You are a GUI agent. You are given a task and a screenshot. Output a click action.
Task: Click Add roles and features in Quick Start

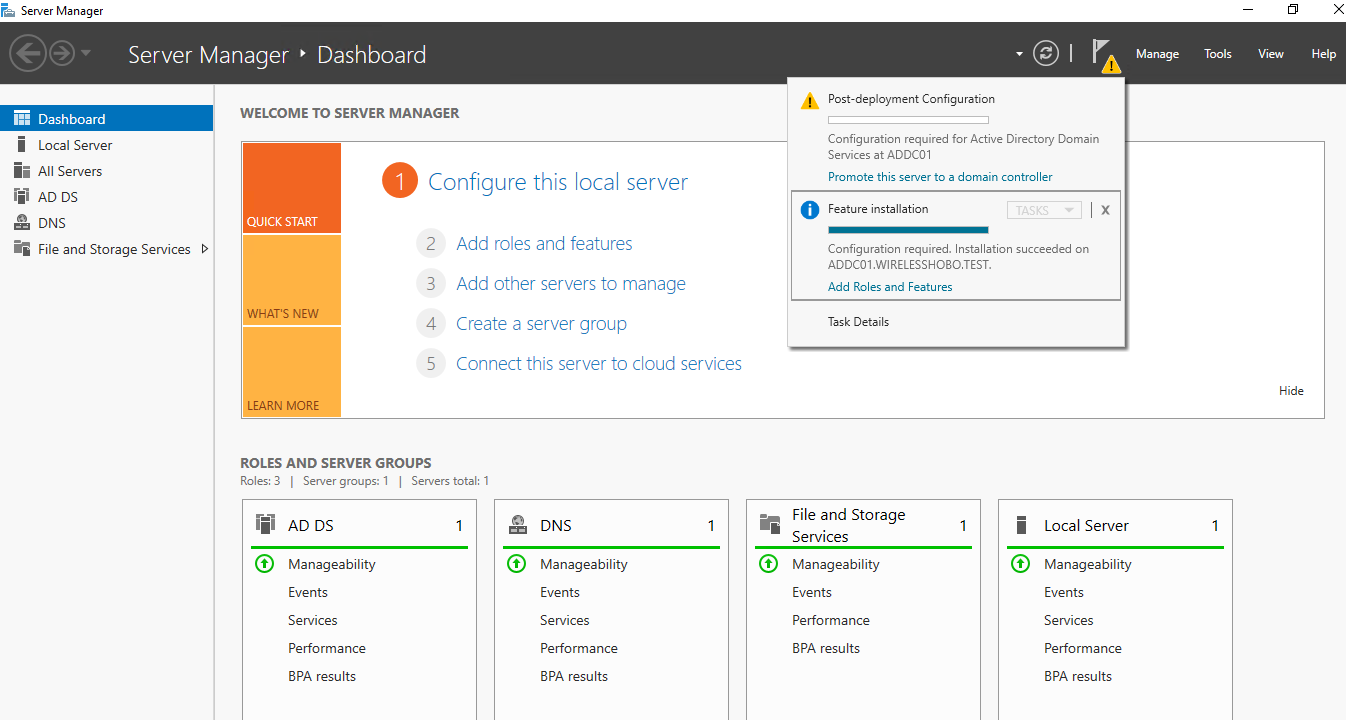point(544,243)
